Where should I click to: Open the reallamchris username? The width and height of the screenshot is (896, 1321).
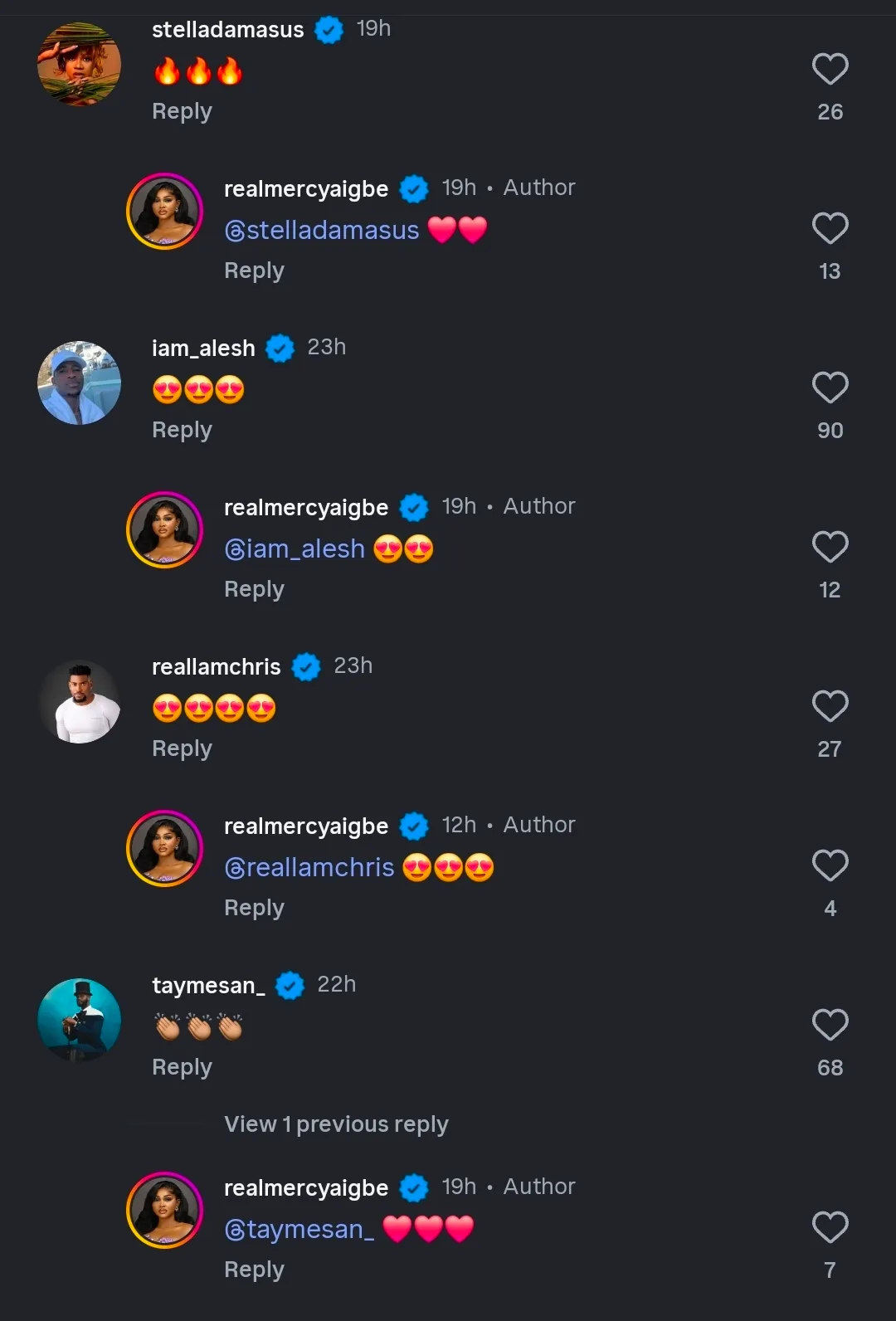(217, 666)
